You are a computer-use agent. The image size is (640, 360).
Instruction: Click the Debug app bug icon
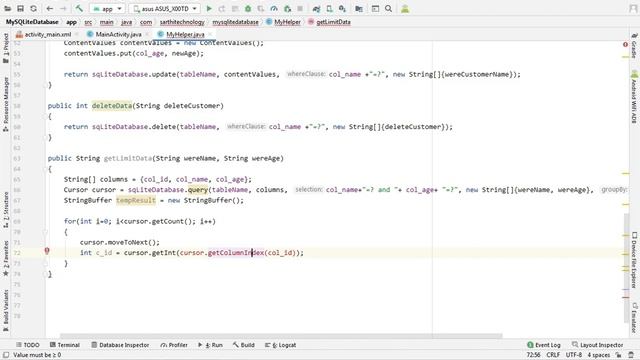[248, 9]
